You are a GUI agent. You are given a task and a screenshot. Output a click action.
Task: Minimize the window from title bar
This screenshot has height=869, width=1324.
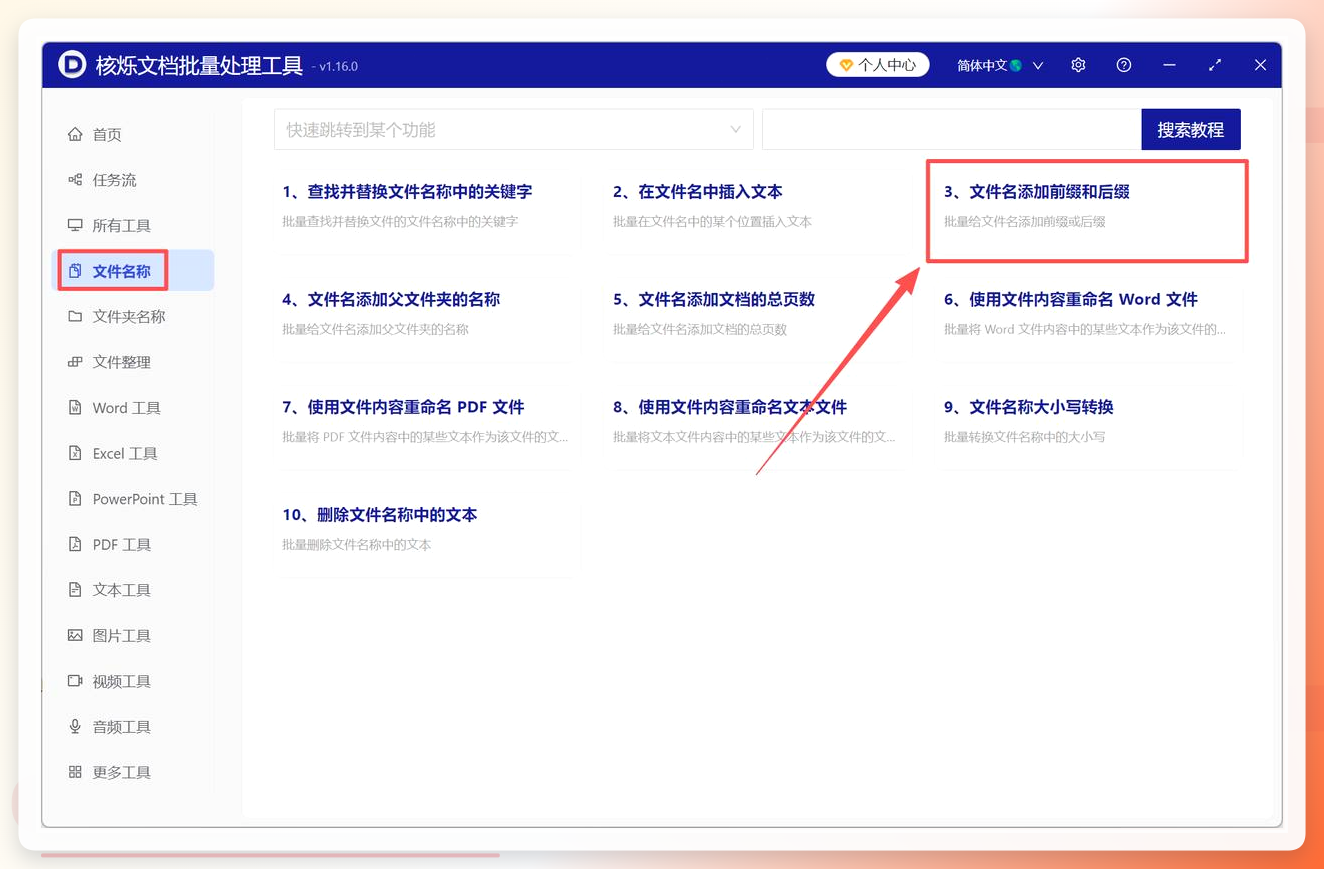click(1169, 65)
